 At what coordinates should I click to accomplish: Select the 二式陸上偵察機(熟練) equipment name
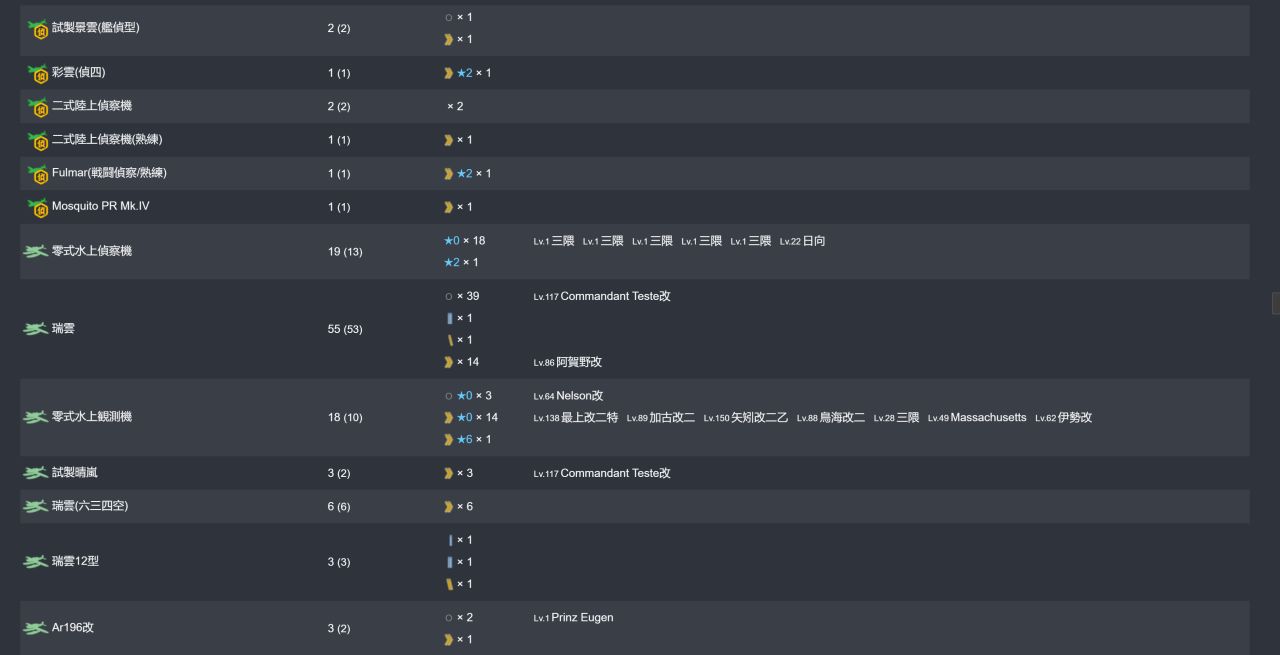click(107, 140)
